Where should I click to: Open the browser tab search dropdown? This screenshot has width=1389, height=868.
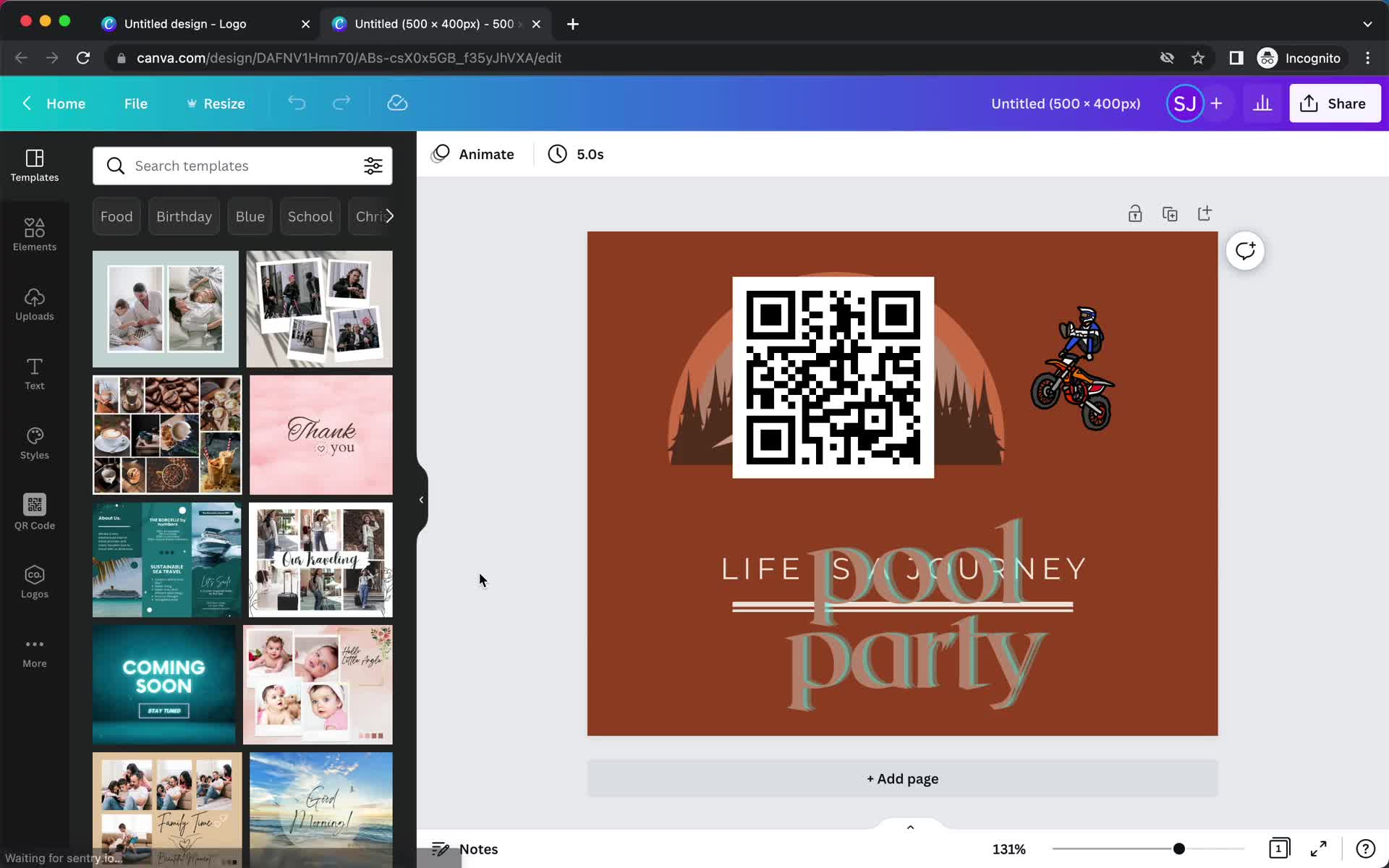click(x=1367, y=24)
